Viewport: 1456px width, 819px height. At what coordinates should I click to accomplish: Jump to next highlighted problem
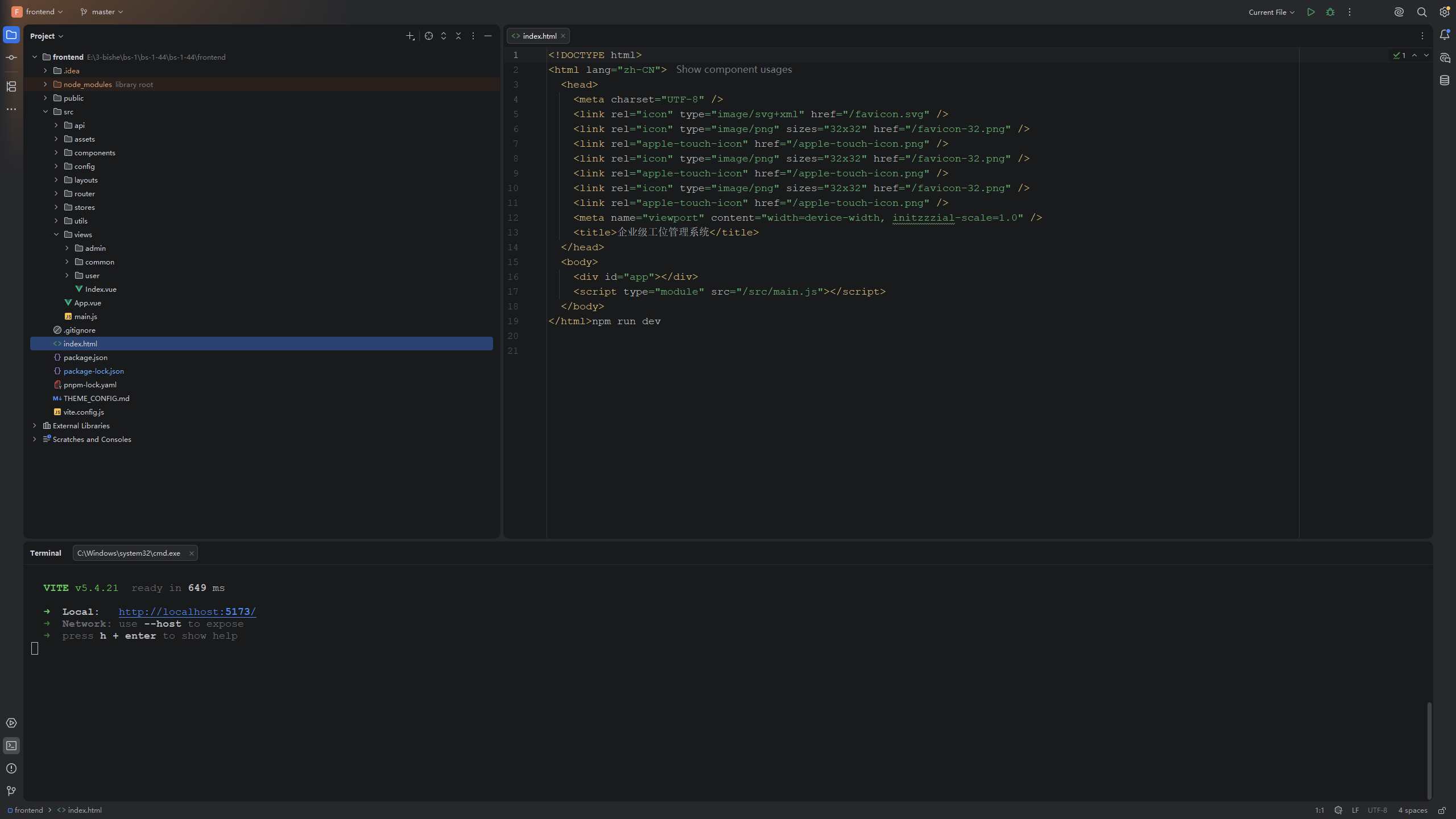click(1426, 55)
